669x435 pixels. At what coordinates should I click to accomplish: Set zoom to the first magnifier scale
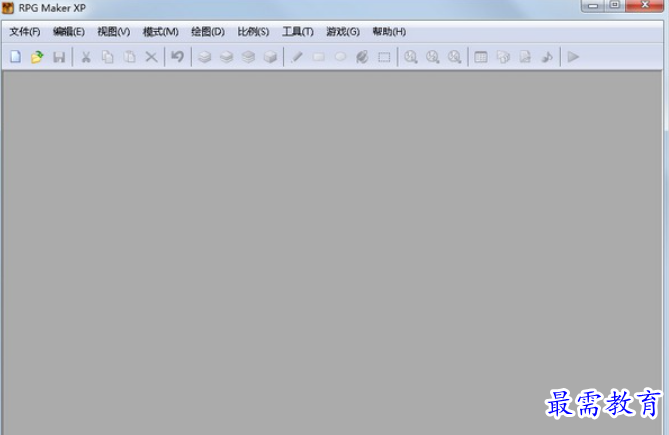(x=411, y=57)
